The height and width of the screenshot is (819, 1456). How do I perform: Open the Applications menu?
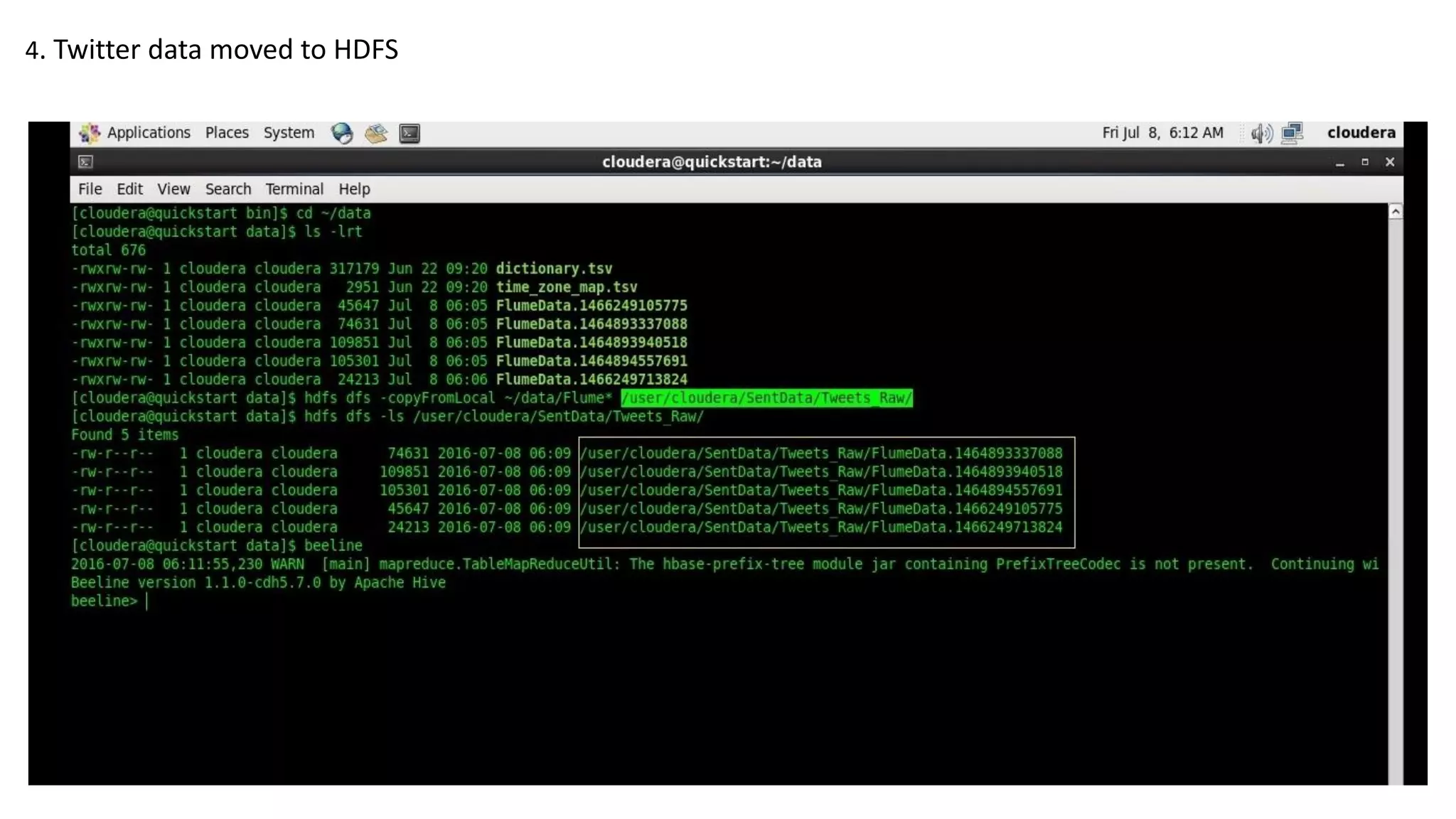(149, 133)
